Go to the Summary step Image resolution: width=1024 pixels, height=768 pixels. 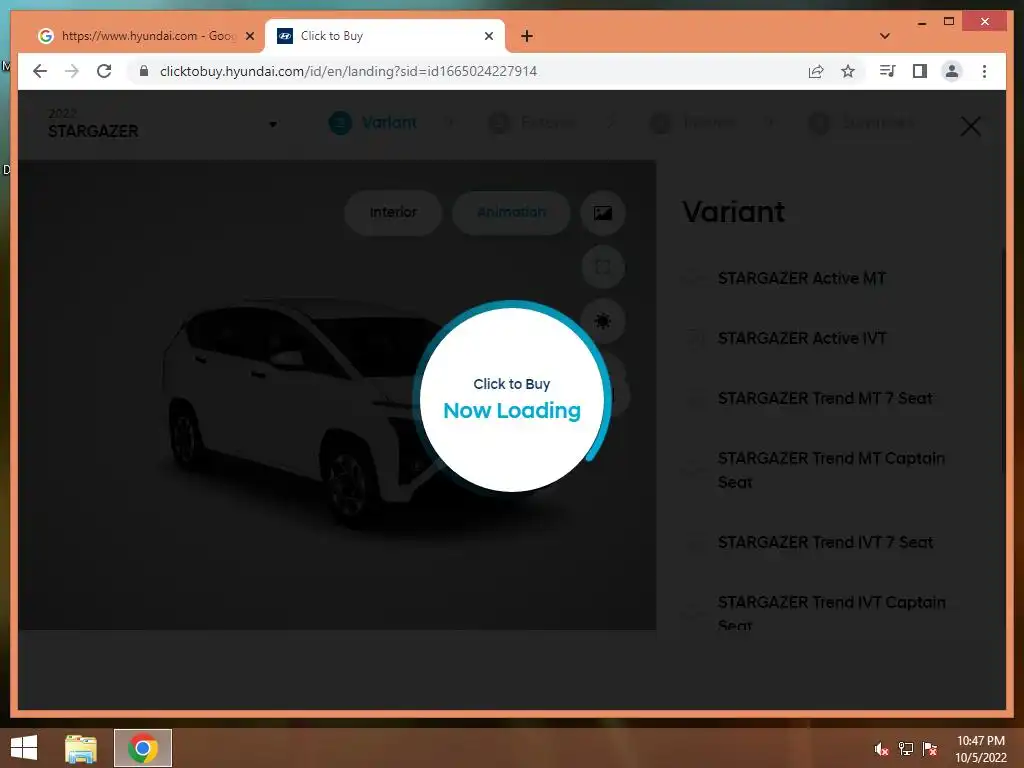click(x=862, y=123)
